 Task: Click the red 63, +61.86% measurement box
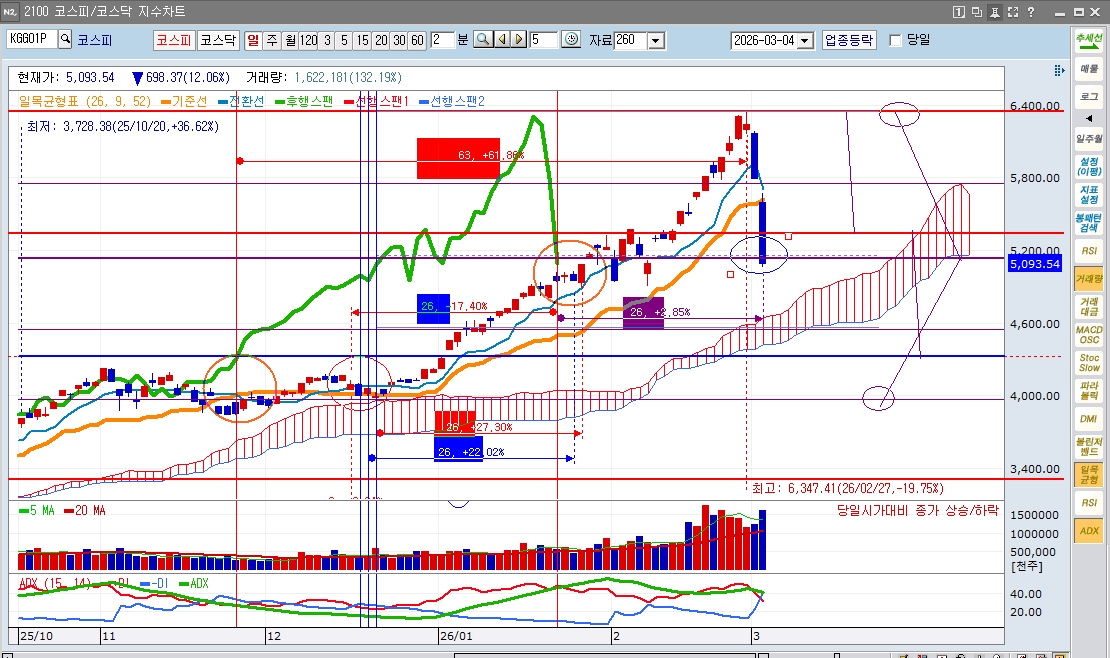[458, 158]
